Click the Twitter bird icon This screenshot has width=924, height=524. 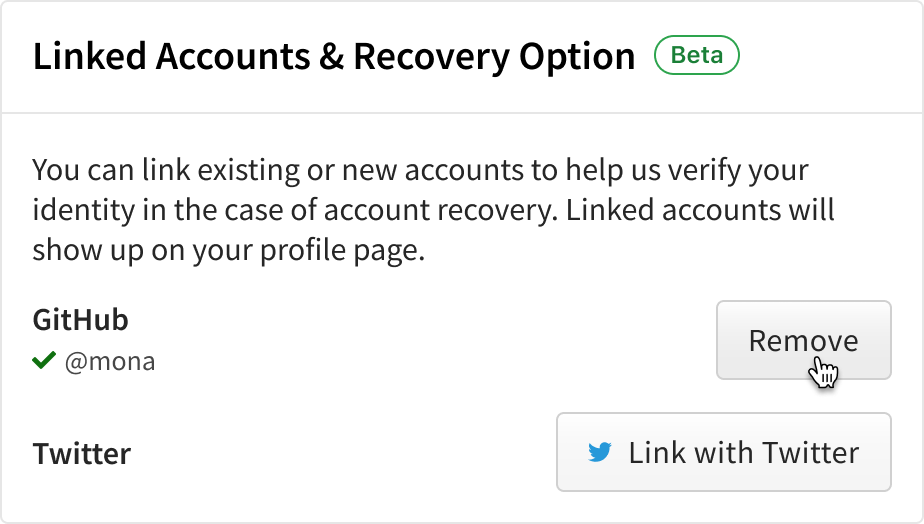click(600, 453)
